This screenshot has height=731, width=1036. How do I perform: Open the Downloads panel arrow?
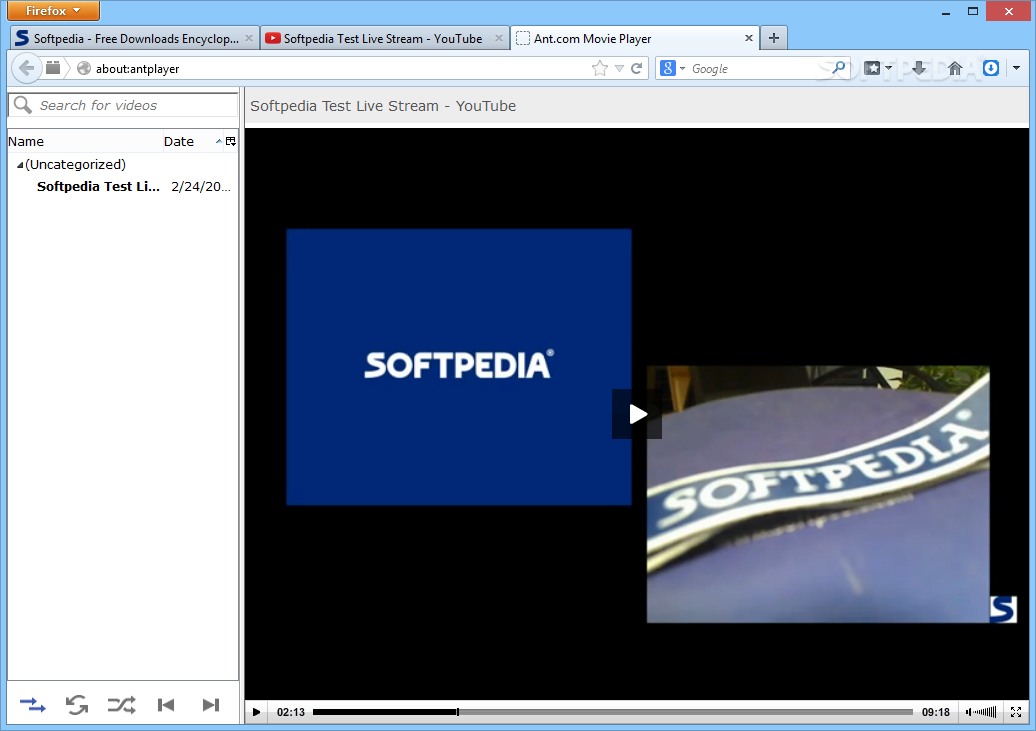pos(918,68)
